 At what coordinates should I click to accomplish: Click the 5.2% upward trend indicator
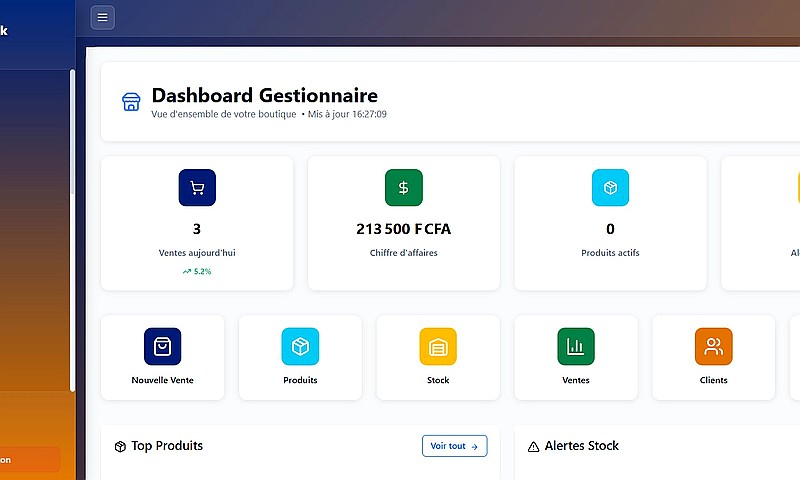coord(197,271)
